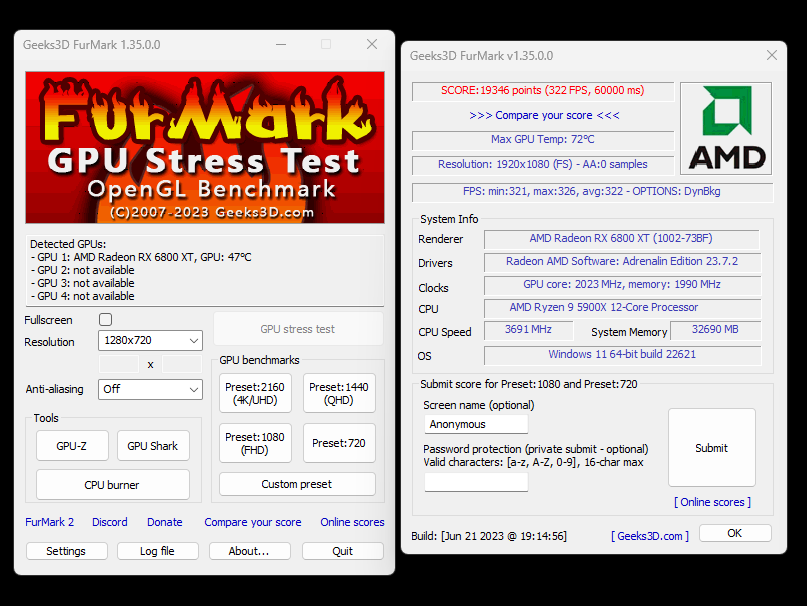
Task: Click the GPU 1: AMD Radeon RX 6800 XT line
Action: click(x=141, y=257)
